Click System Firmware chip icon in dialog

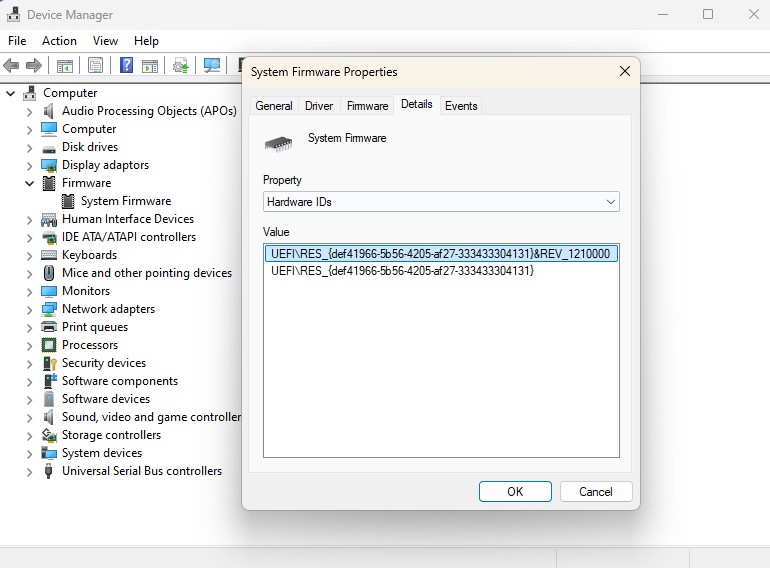tap(278, 144)
